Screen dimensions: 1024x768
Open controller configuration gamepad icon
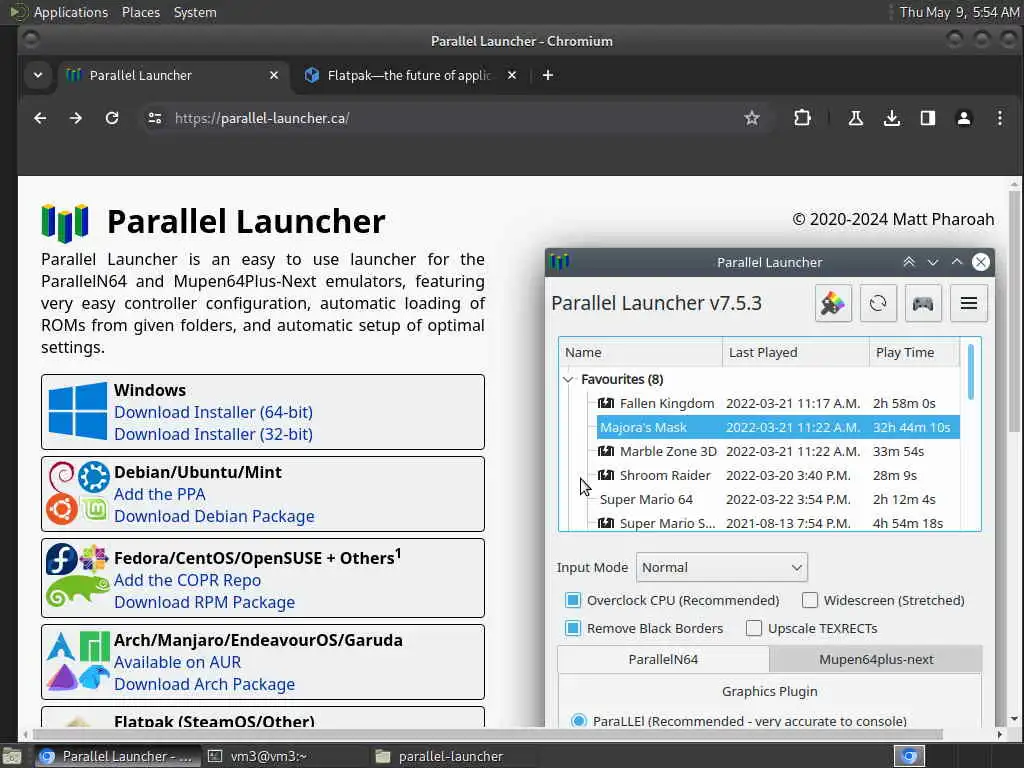[923, 304]
